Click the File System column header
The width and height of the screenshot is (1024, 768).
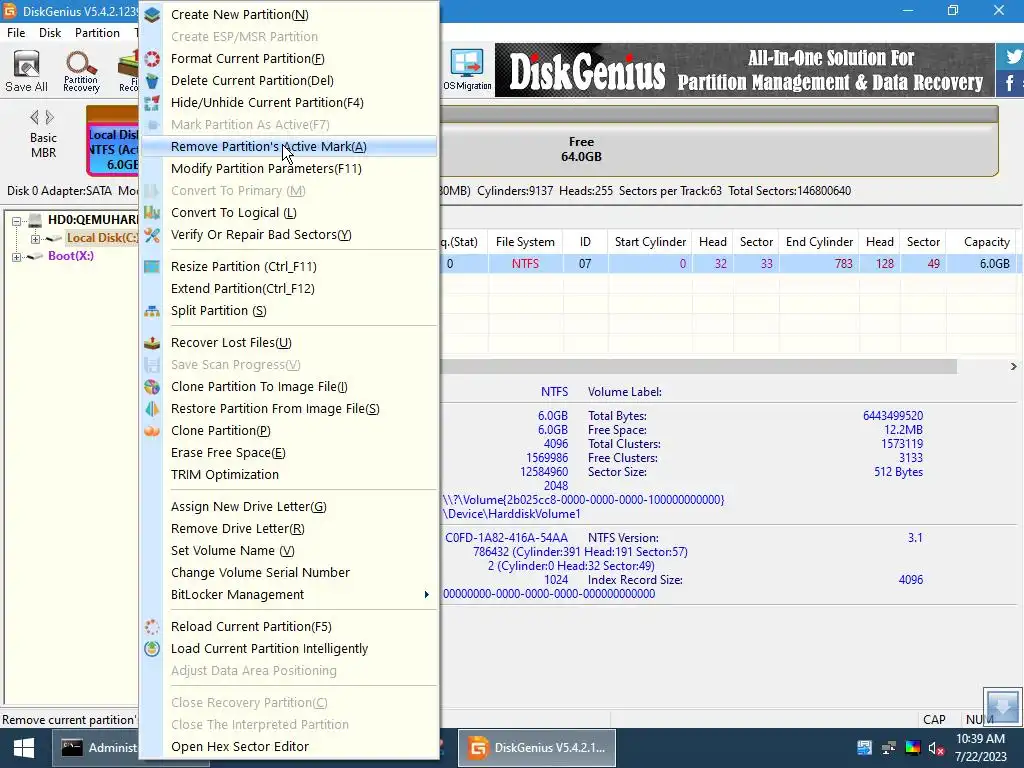pyautogui.click(x=525, y=242)
